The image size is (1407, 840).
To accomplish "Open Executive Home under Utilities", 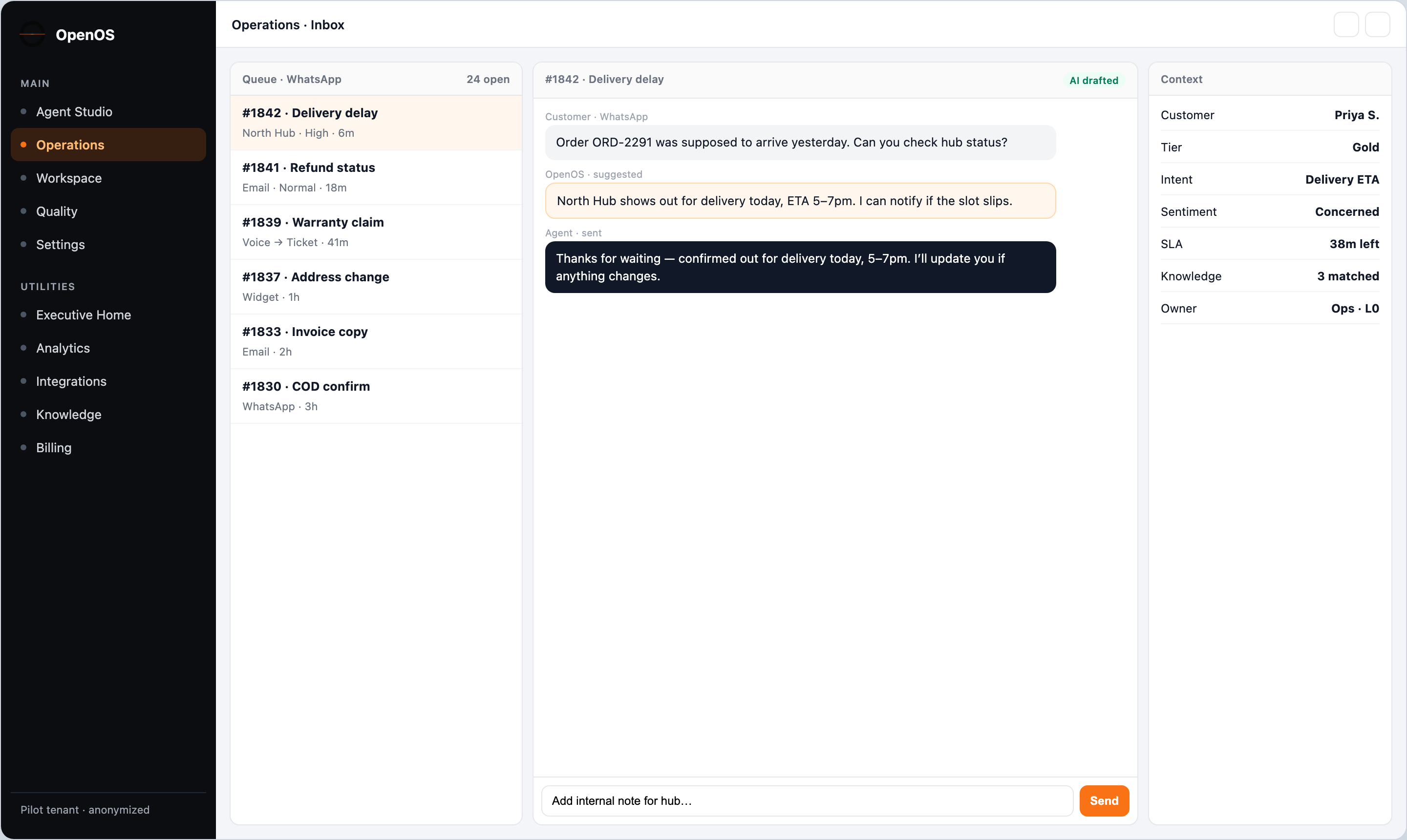I will click(x=108, y=315).
